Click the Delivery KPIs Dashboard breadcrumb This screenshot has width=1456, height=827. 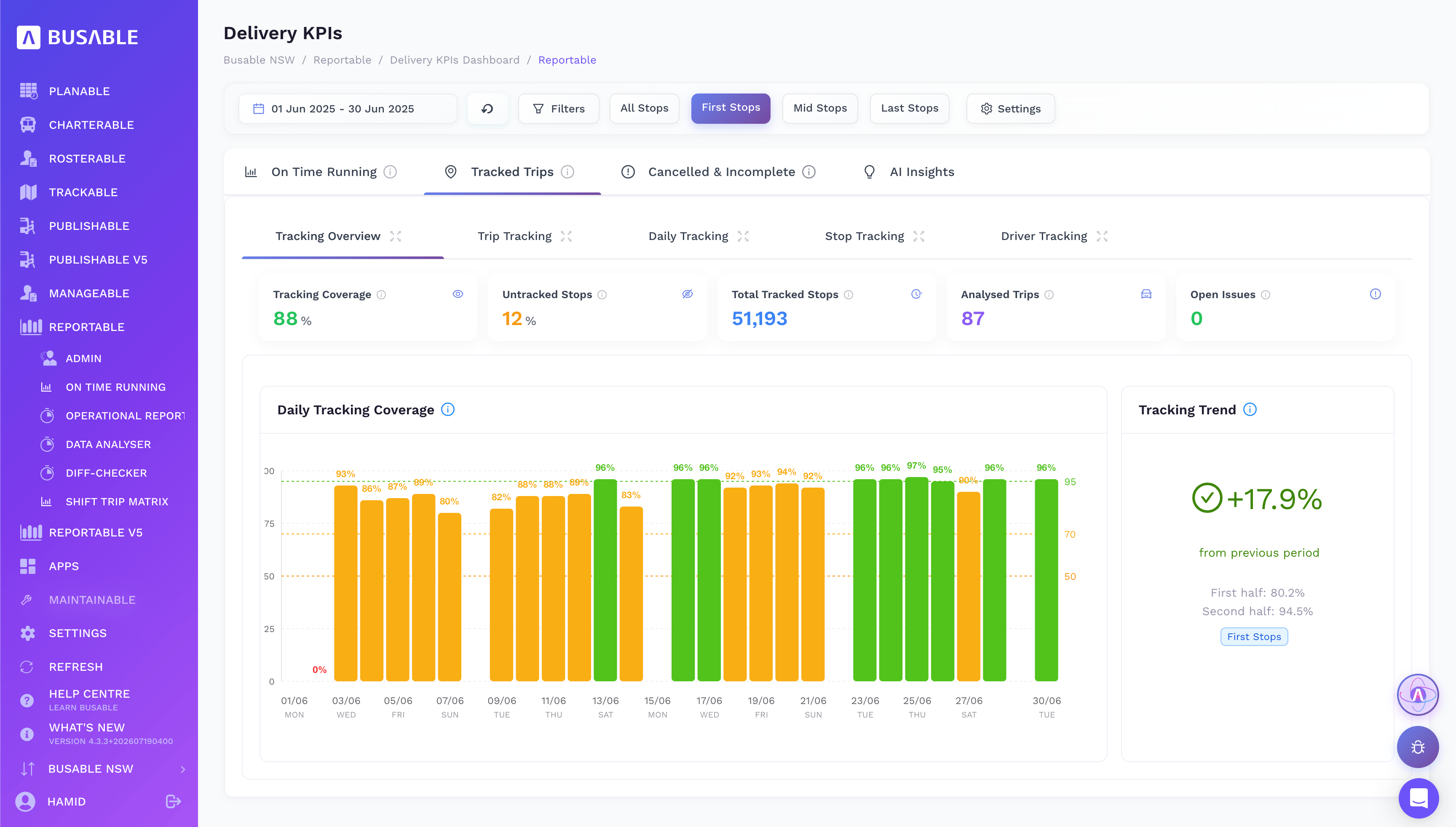[x=454, y=60]
